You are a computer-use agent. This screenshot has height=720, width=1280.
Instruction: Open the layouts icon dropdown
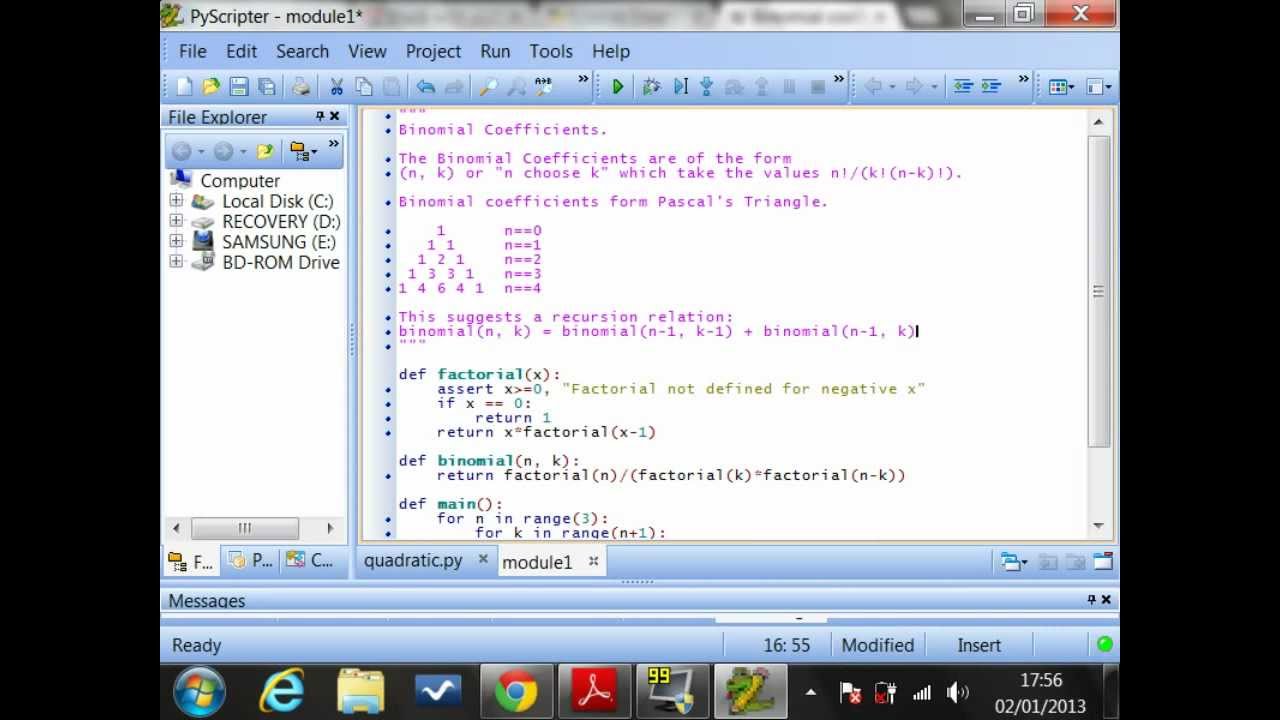[x=1061, y=87]
